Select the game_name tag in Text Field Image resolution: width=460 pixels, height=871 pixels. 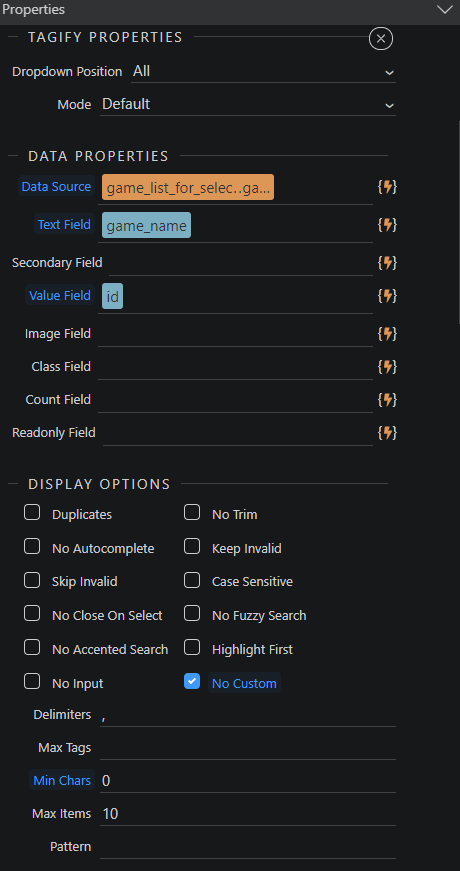point(147,225)
